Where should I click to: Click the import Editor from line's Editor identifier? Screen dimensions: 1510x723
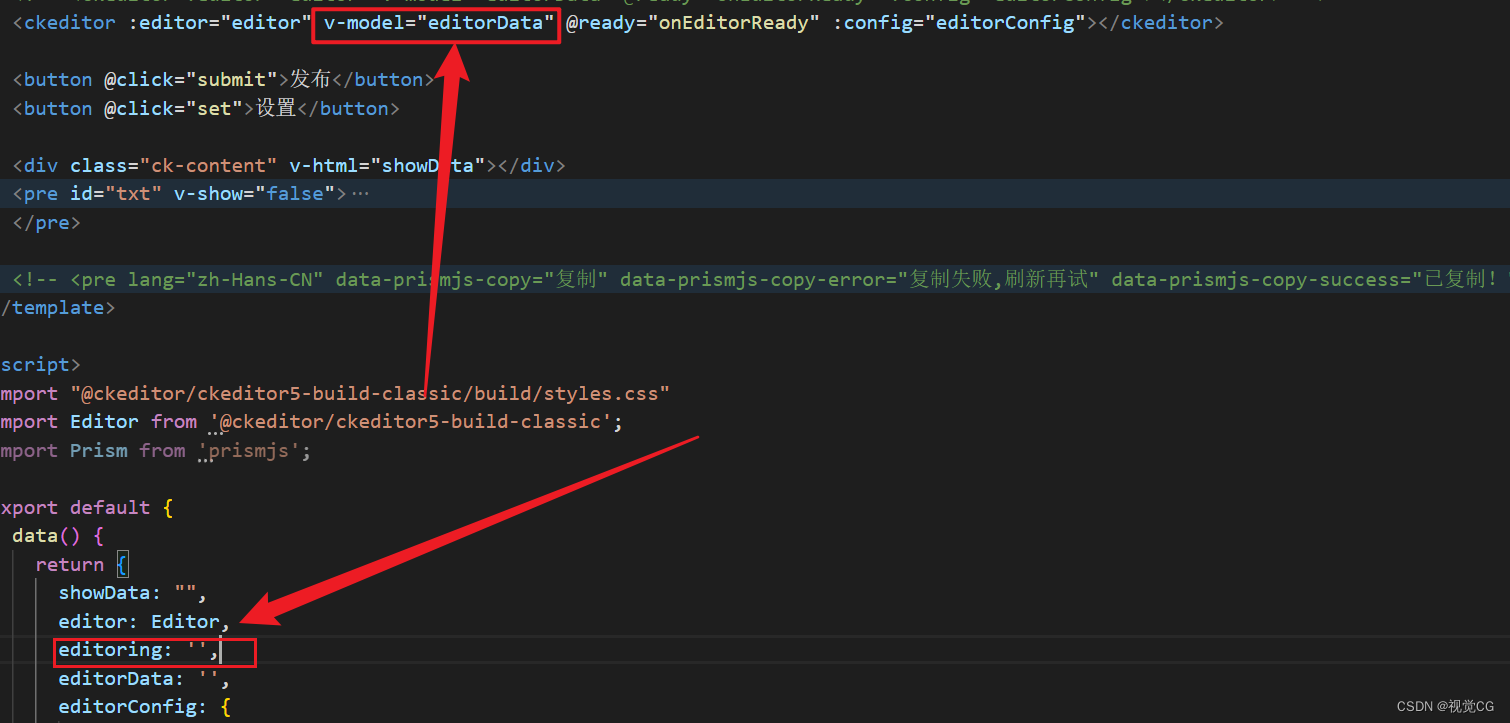tap(104, 422)
